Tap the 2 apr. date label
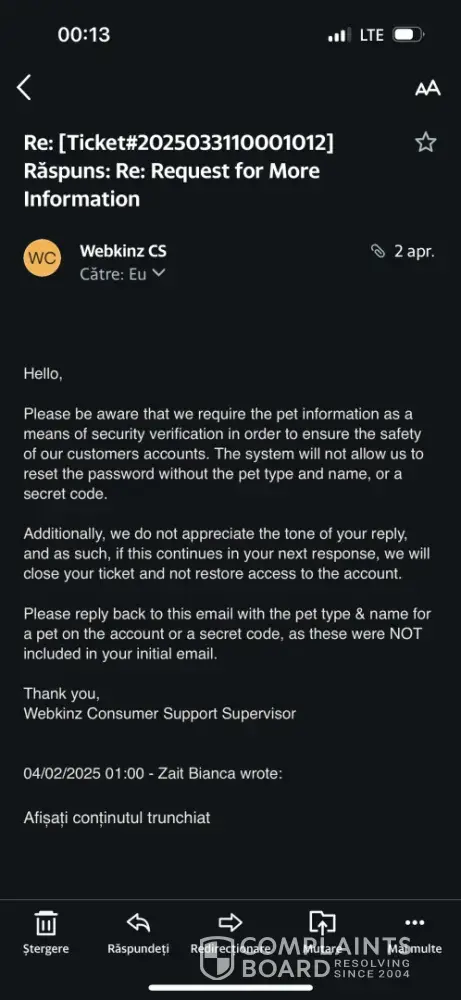This screenshot has height=1000, width=461. point(414,251)
